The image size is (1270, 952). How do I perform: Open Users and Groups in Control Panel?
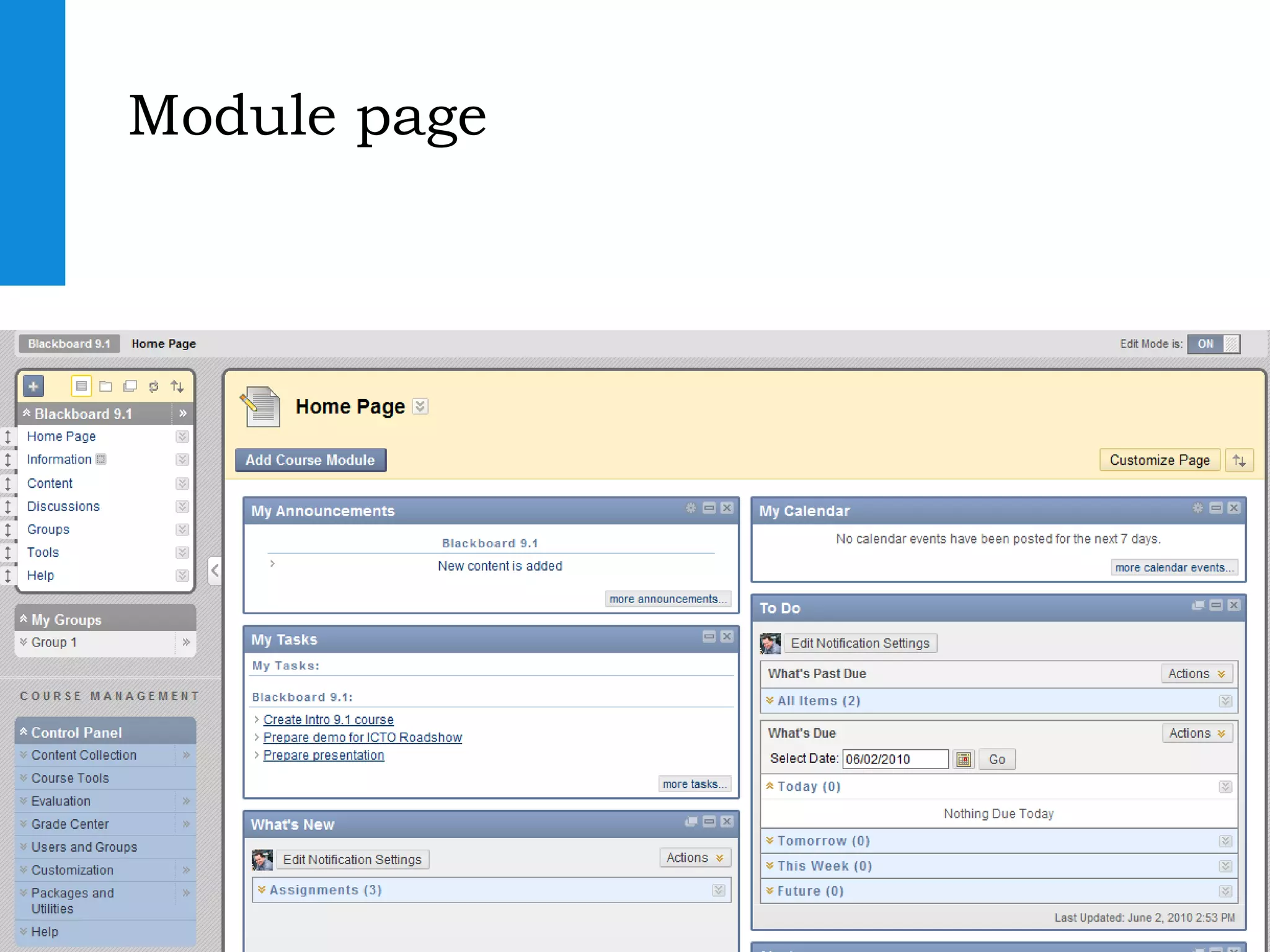84,847
